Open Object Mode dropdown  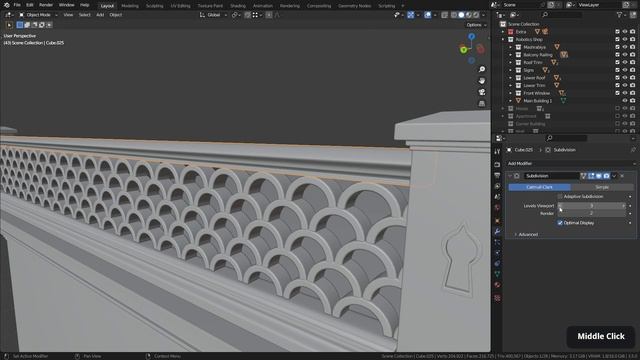[x=38, y=15]
